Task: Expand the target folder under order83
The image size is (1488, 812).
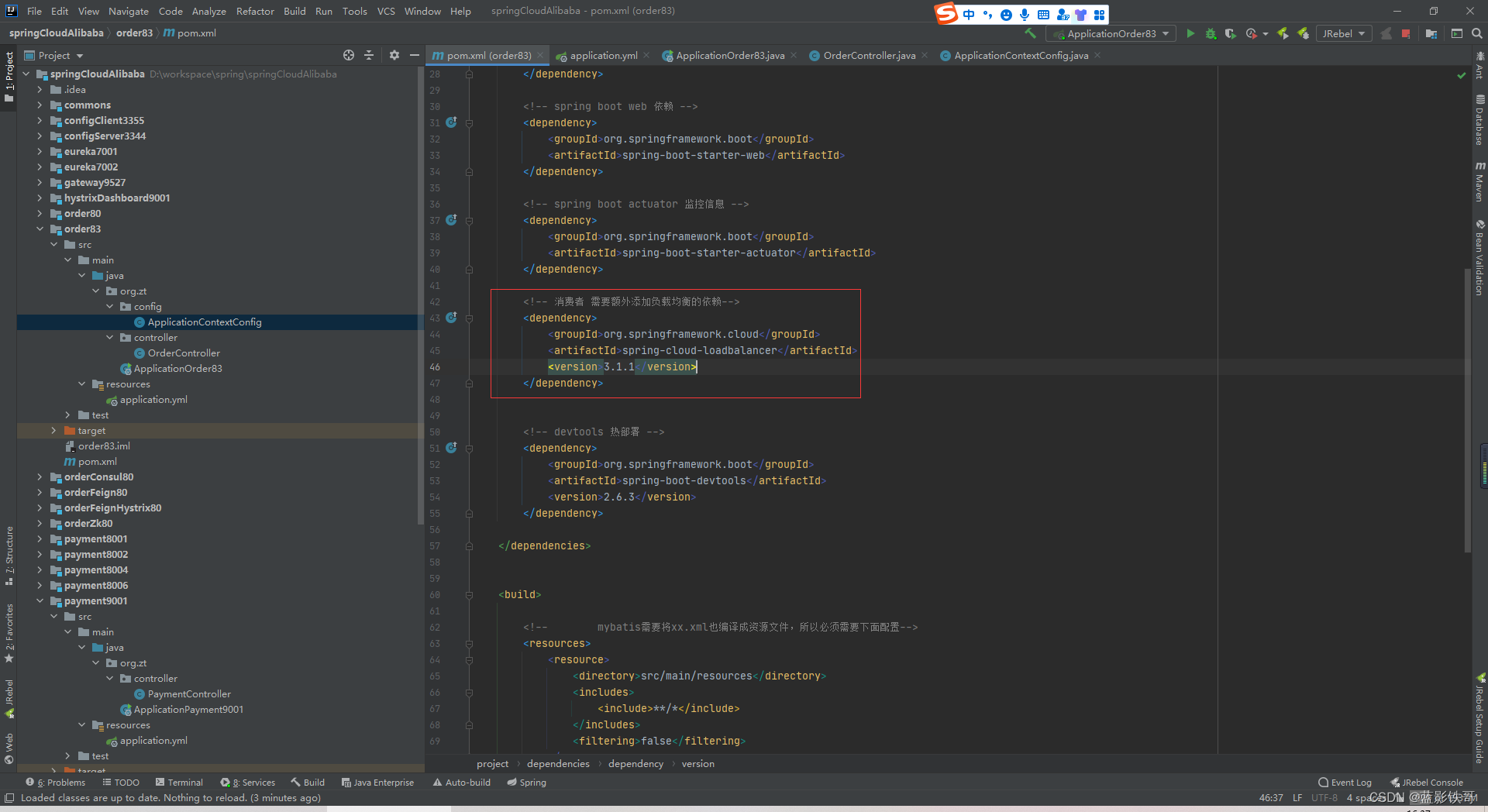Action: click(x=53, y=430)
